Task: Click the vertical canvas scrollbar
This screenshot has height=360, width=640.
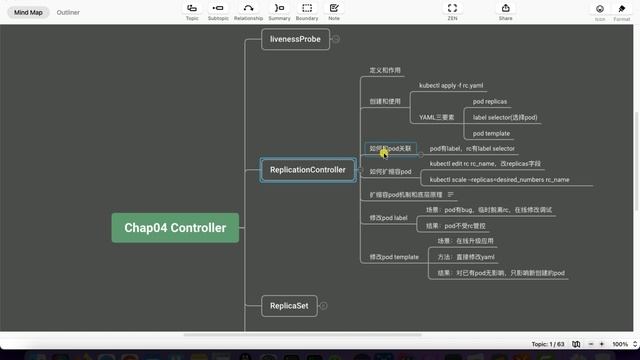Action: [637, 160]
